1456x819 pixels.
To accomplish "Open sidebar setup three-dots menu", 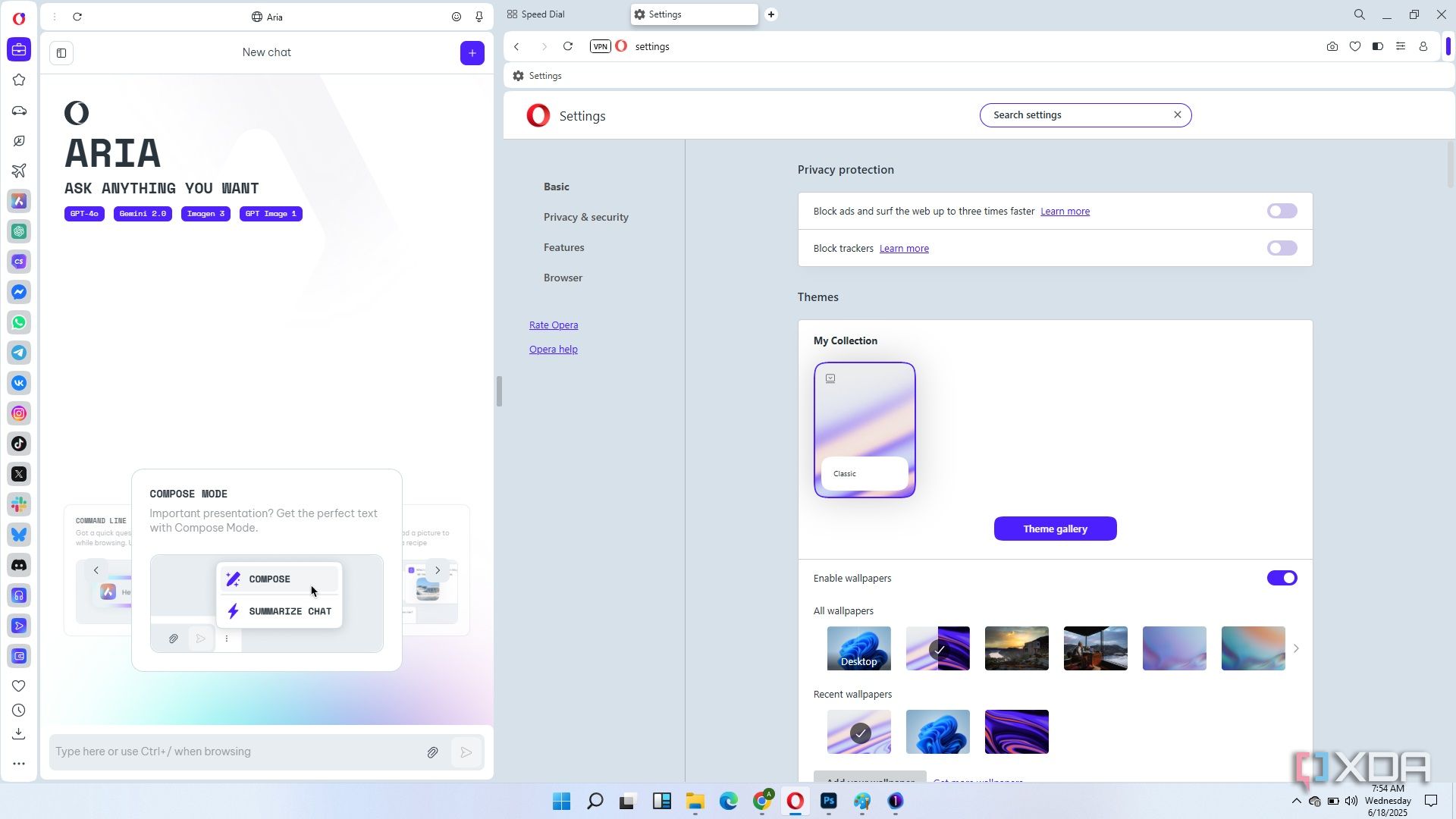I will (x=19, y=764).
